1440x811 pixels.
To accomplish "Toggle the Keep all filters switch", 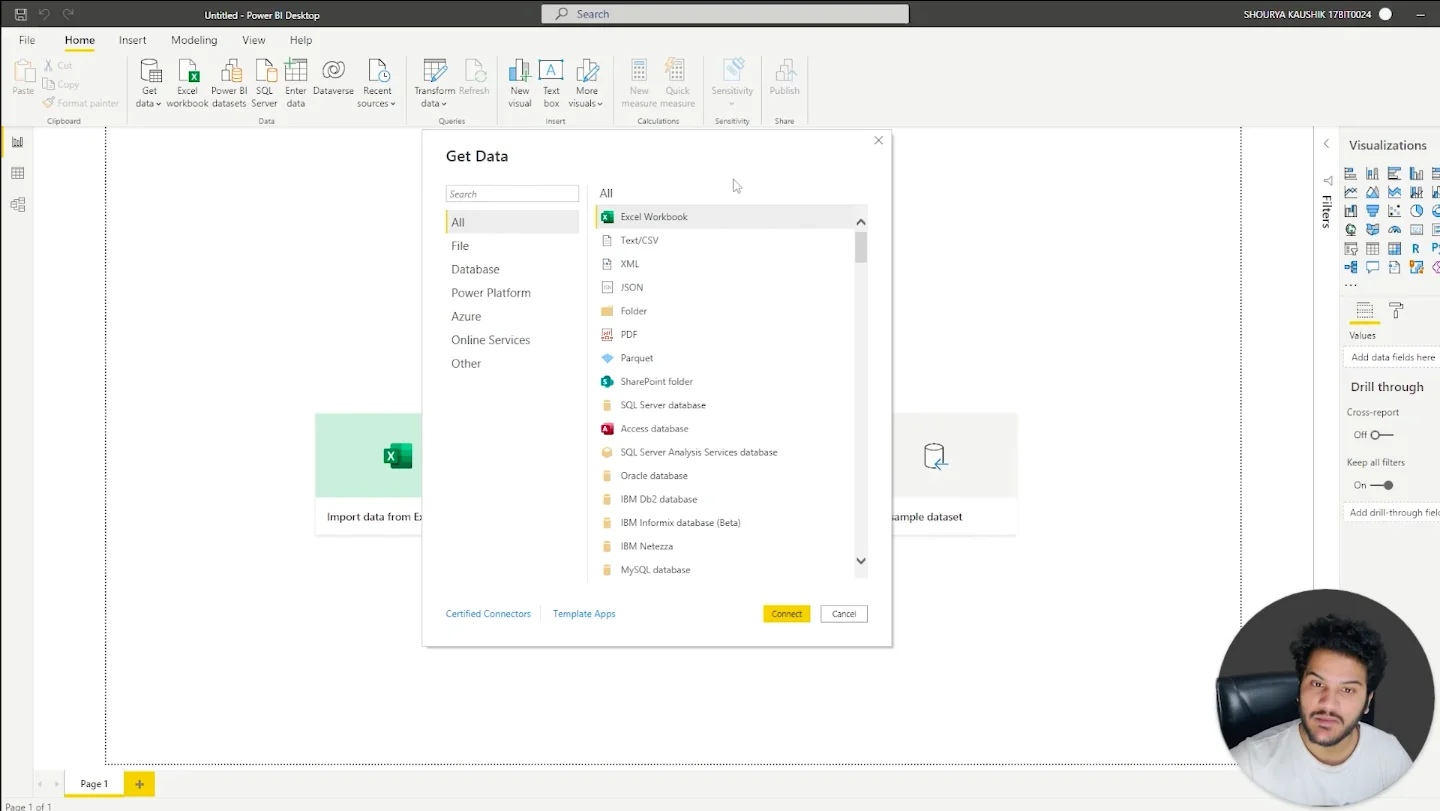I will click(x=1381, y=485).
